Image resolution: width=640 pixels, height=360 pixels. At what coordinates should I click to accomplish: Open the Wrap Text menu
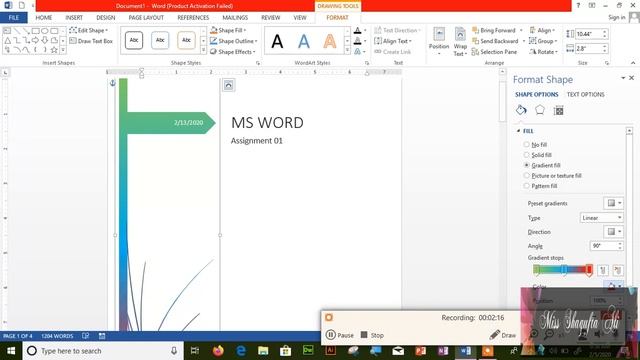point(460,41)
